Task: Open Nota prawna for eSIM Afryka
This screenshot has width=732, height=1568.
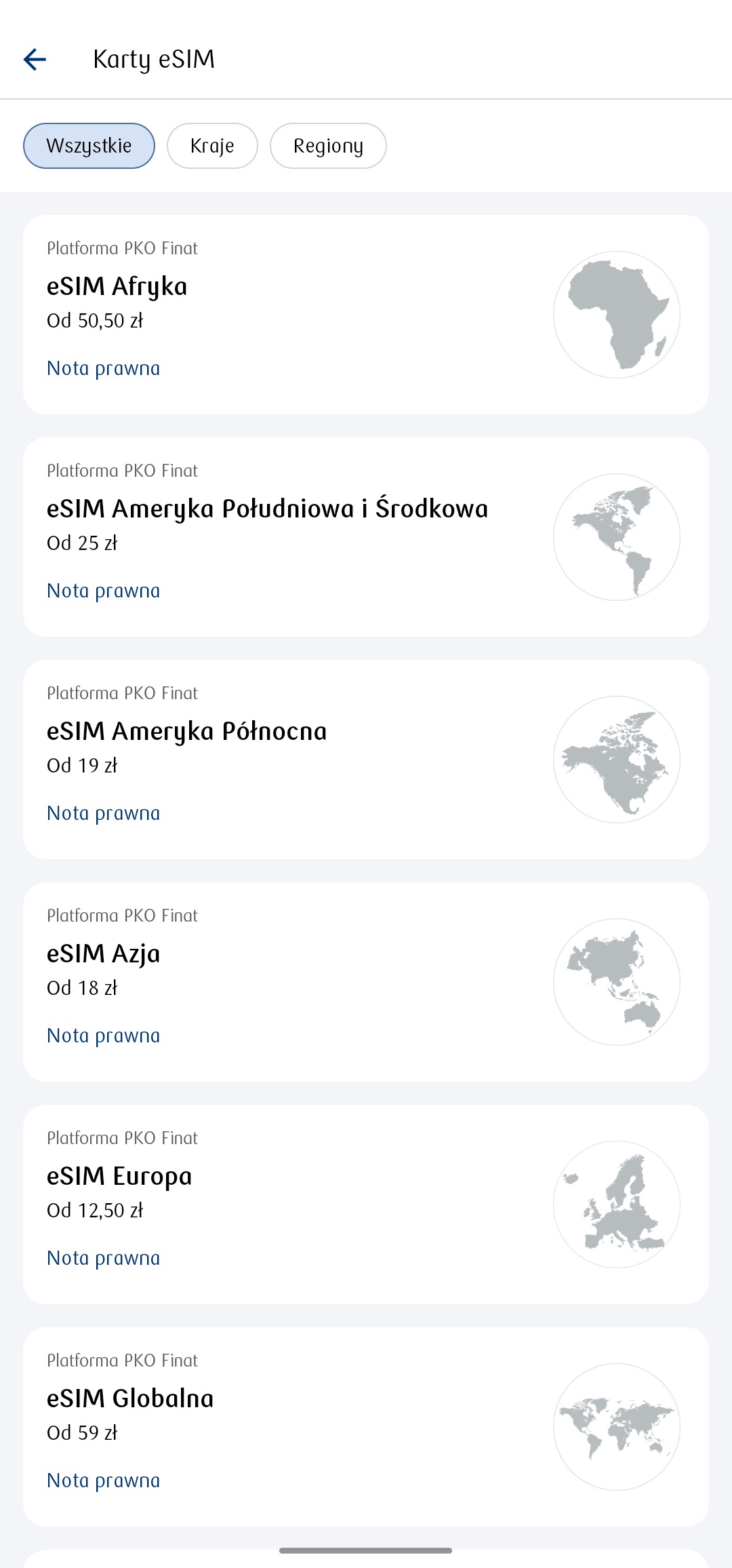Action: 104,368
